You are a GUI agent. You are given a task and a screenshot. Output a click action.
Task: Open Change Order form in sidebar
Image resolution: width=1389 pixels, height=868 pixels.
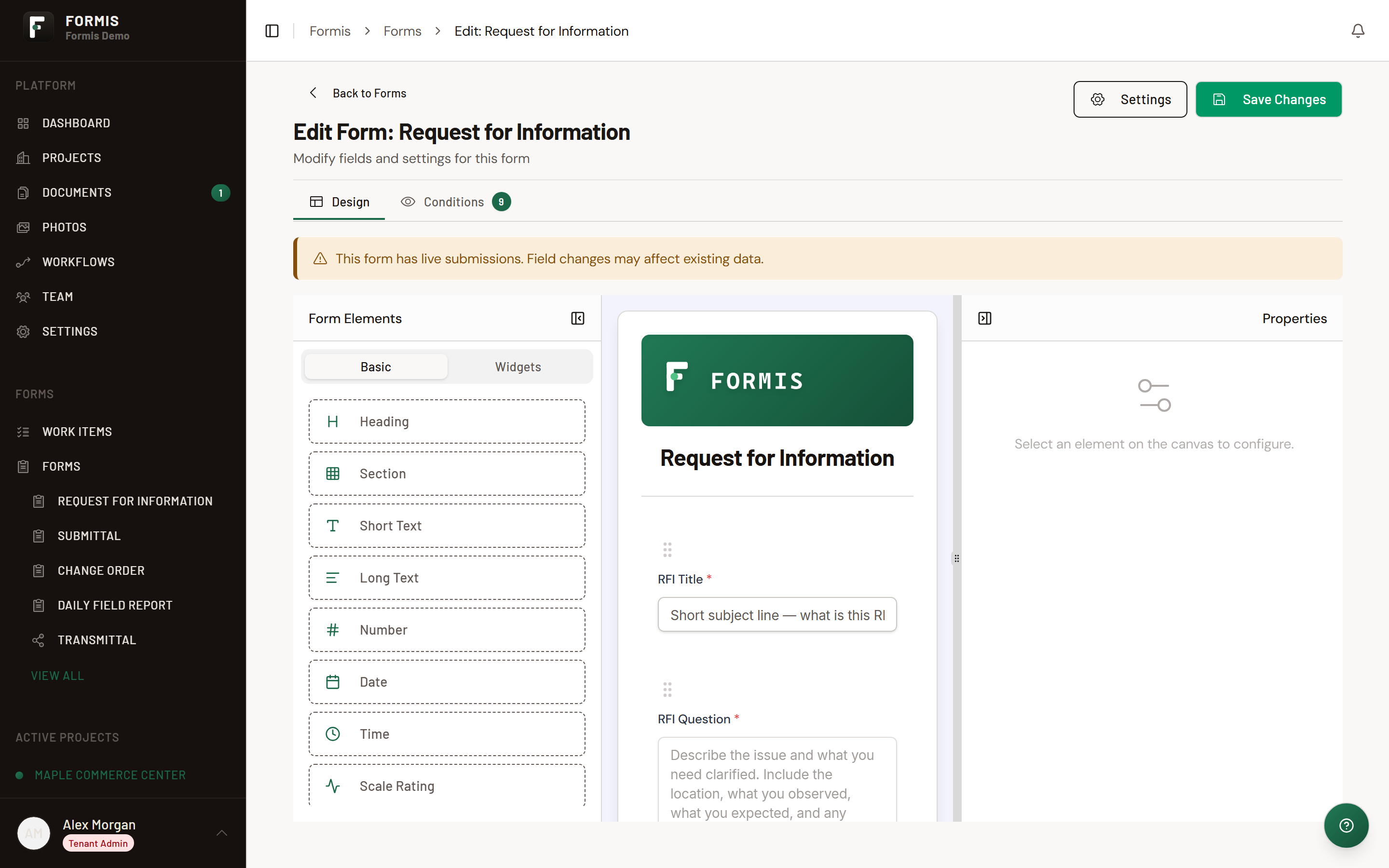[x=131, y=570]
